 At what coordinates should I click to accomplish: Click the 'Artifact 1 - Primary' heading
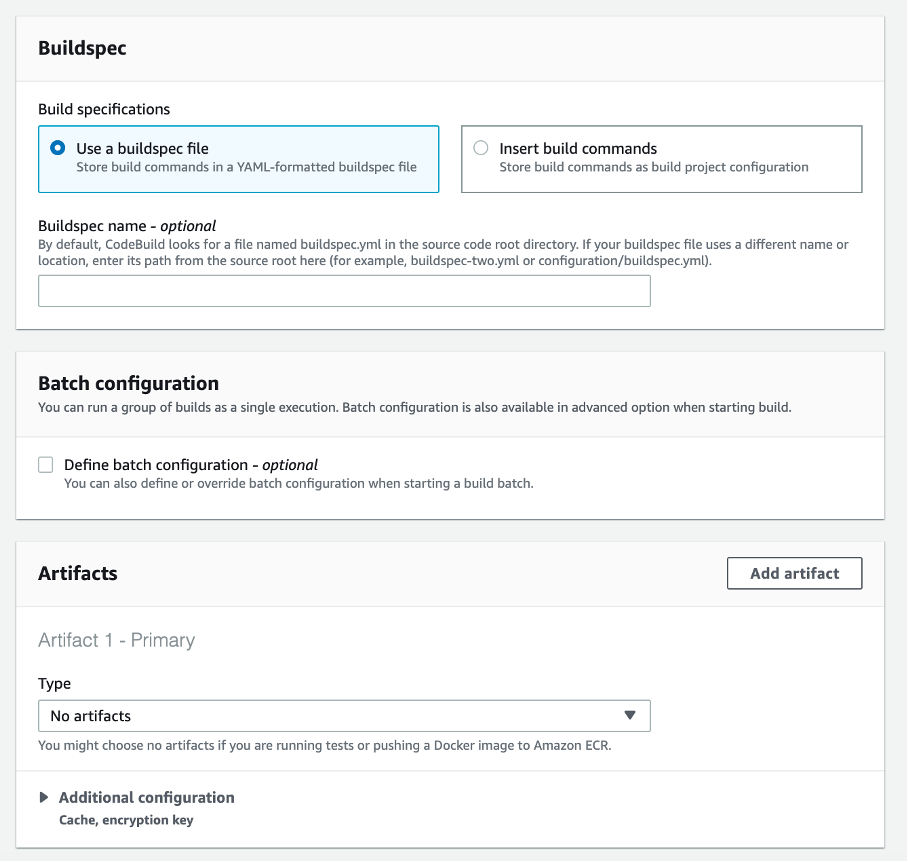(x=116, y=640)
